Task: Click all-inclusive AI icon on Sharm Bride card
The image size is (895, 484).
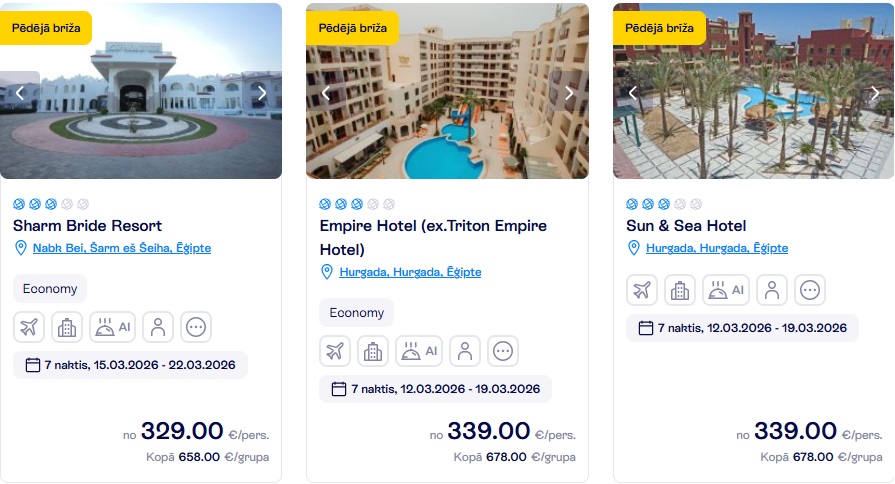Action: (112, 327)
